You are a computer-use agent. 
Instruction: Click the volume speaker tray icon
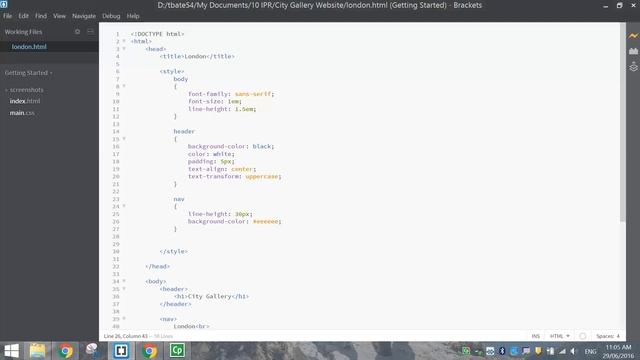573,351
